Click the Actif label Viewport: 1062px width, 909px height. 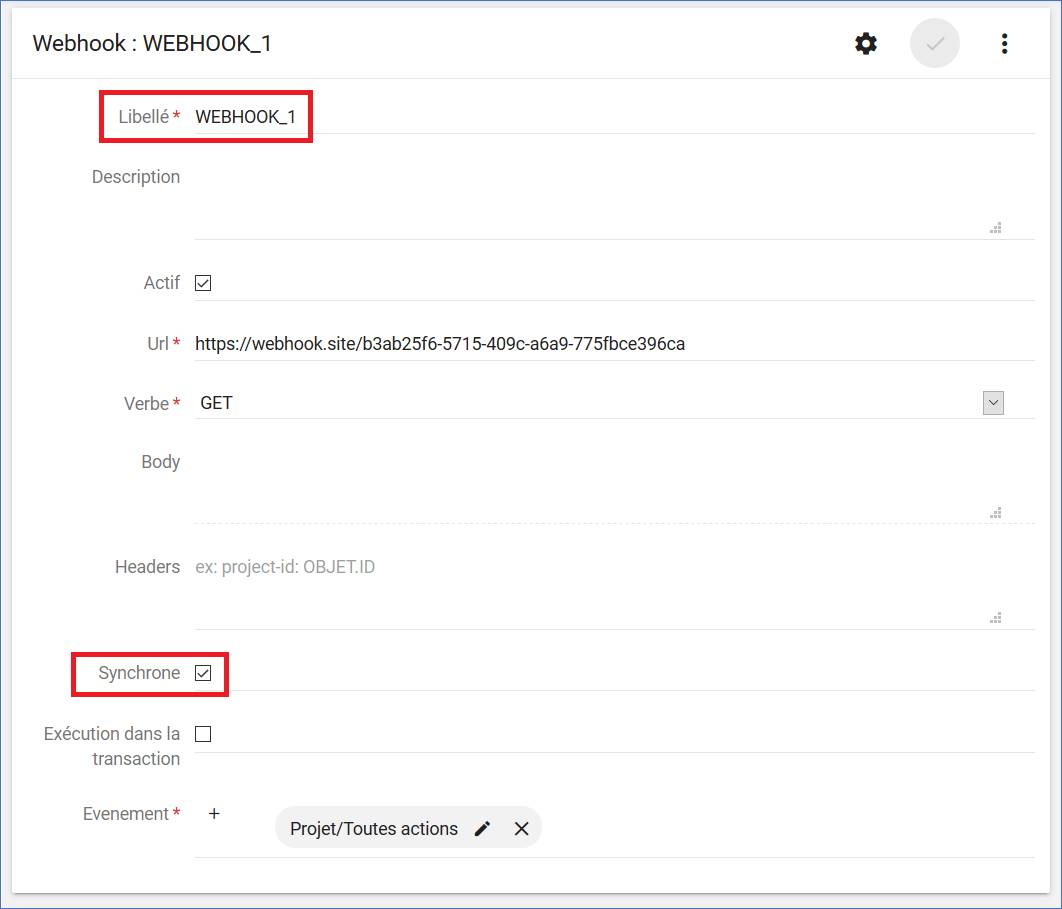click(x=162, y=282)
